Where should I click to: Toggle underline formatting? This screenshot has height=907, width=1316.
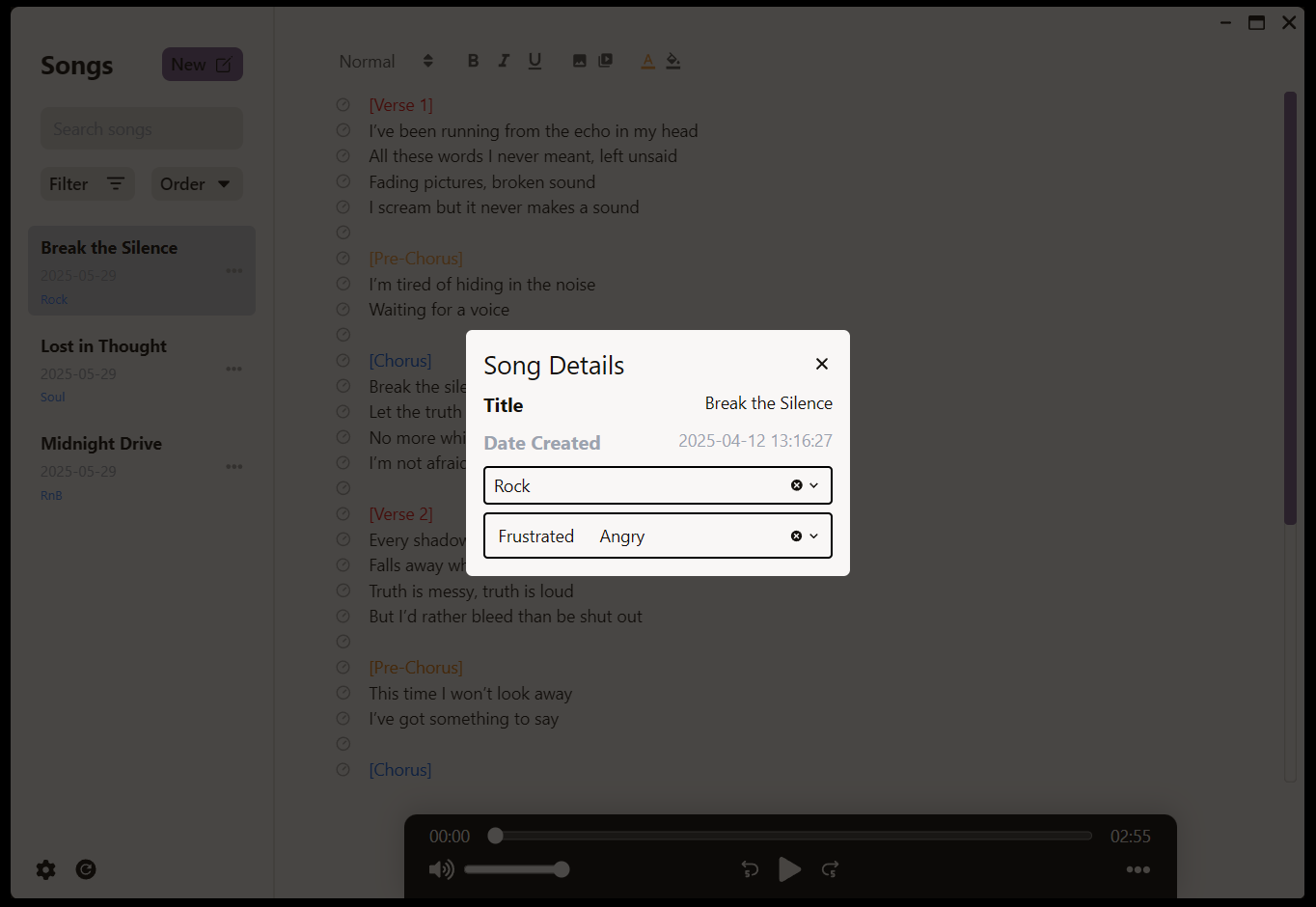click(x=535, y=61)
